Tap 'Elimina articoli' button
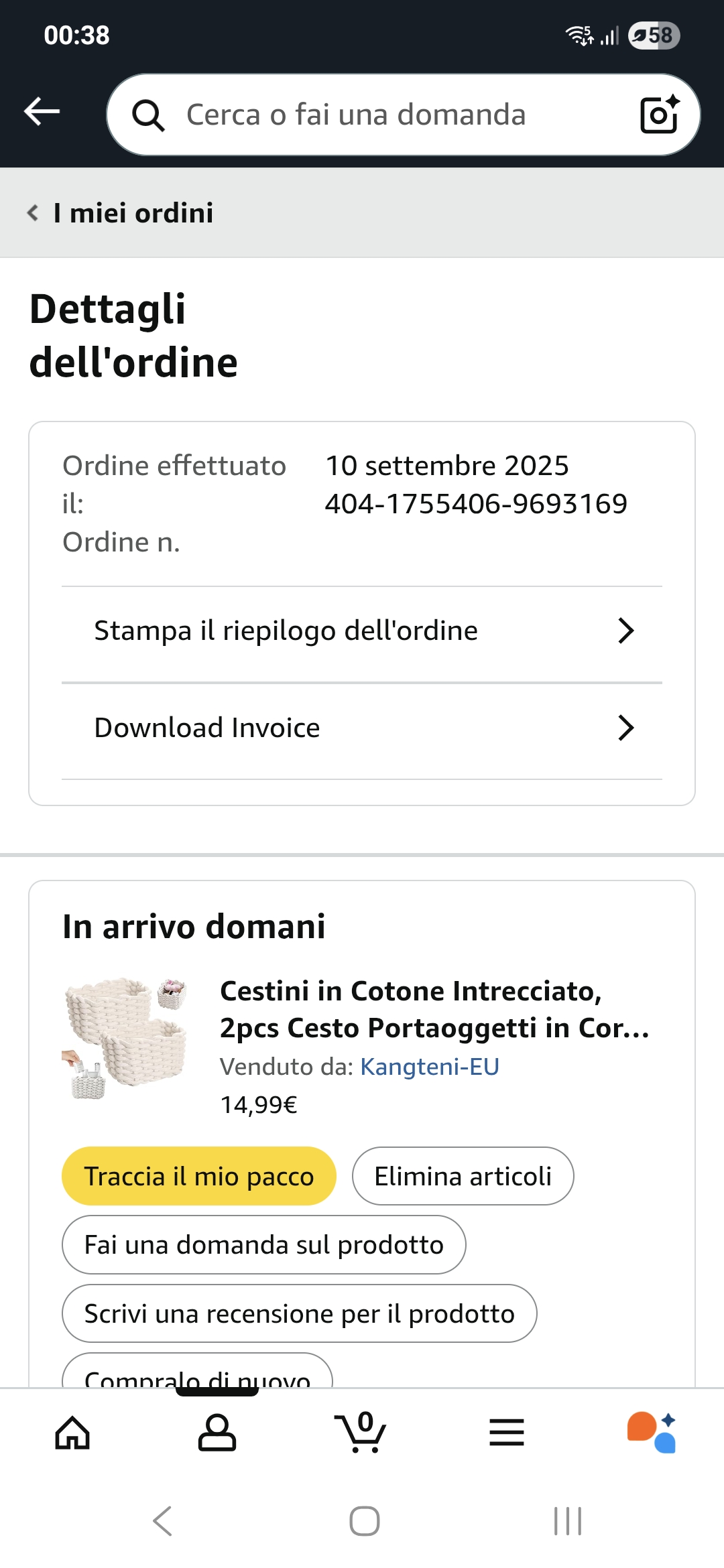This screenshot has height=1568, width=724. pos(463,1176)
